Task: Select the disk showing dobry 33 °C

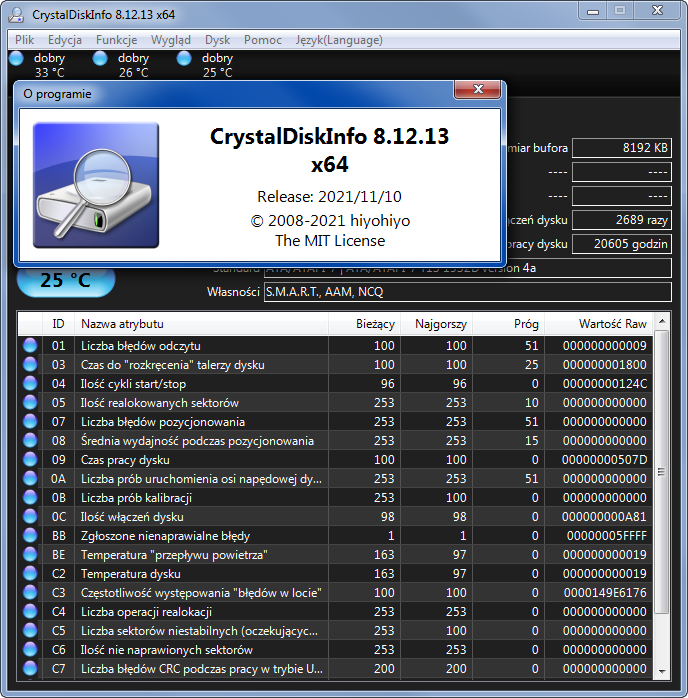Action: pyautogui.click(x=38, y=65)
